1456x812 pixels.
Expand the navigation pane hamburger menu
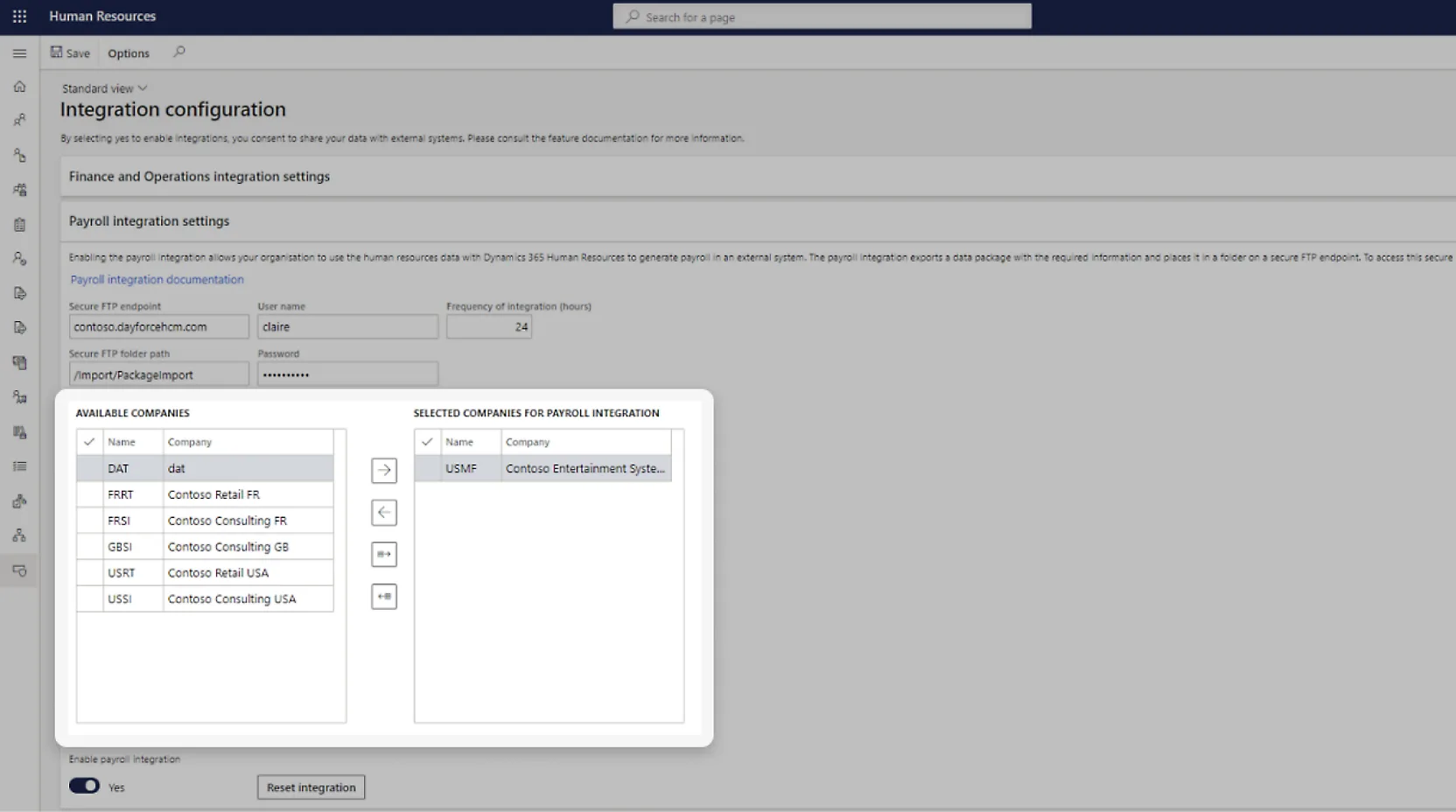(x=19, y=53)
